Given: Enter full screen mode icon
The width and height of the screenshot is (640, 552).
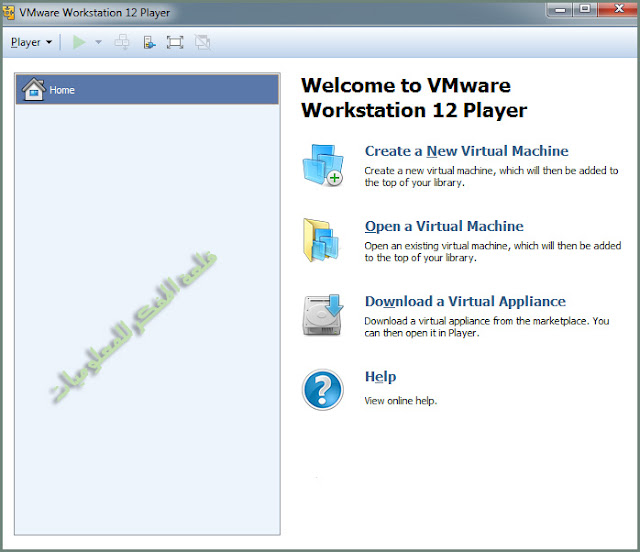Looking at the screenshot, I should (175, 42).
